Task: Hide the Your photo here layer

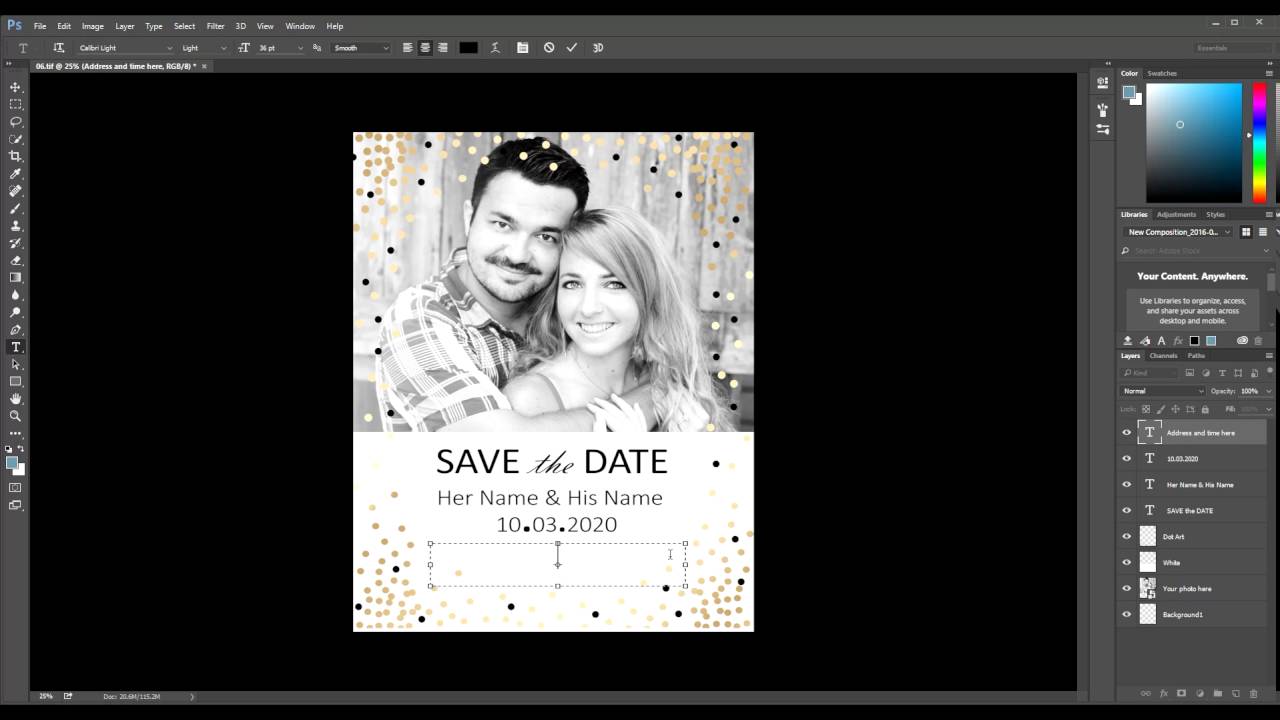Action: click(1127, 589)
